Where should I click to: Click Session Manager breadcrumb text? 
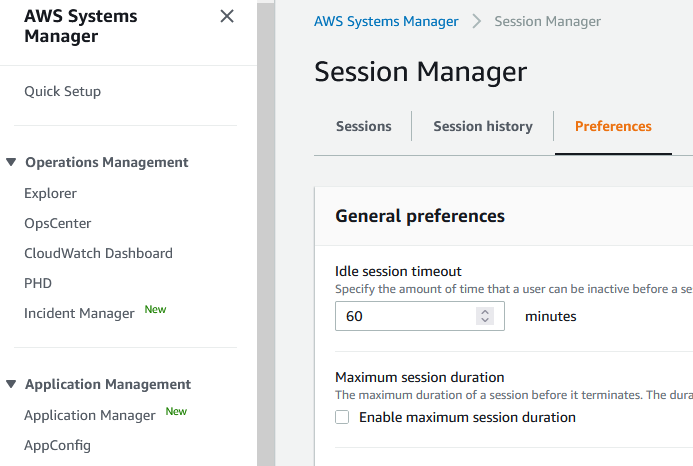point(547,21)
